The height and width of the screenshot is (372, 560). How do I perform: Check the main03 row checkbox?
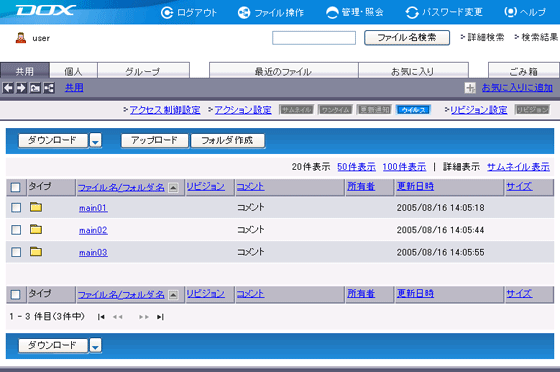16,252
